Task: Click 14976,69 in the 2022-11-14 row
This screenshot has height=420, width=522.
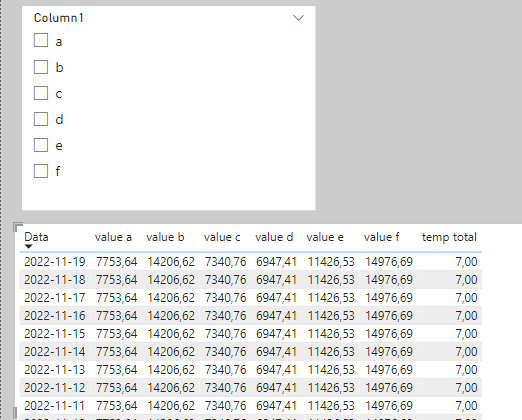Action: coord(389,352)
